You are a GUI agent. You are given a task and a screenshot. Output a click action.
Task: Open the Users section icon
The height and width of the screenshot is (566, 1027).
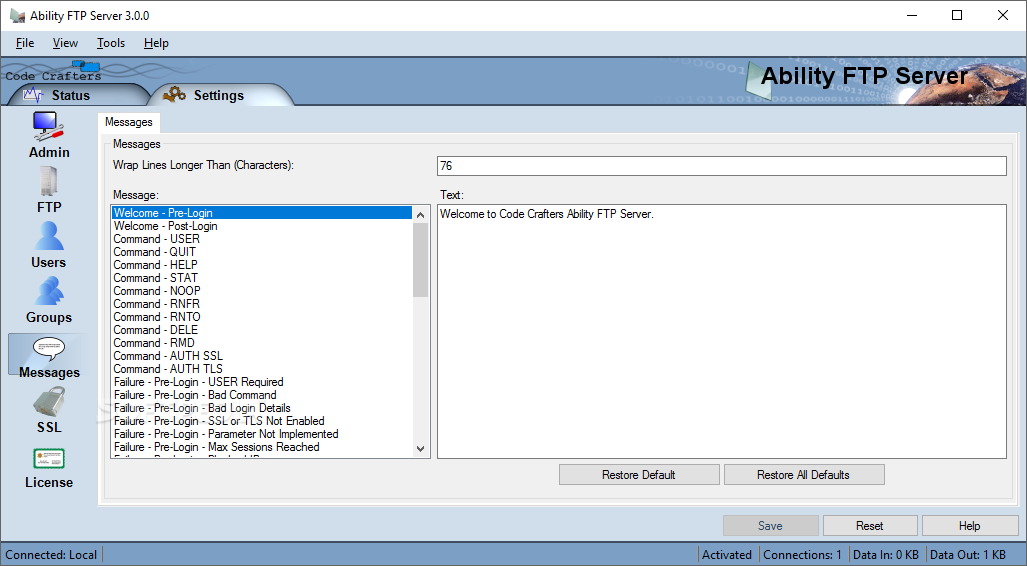[x=48, y=236]
